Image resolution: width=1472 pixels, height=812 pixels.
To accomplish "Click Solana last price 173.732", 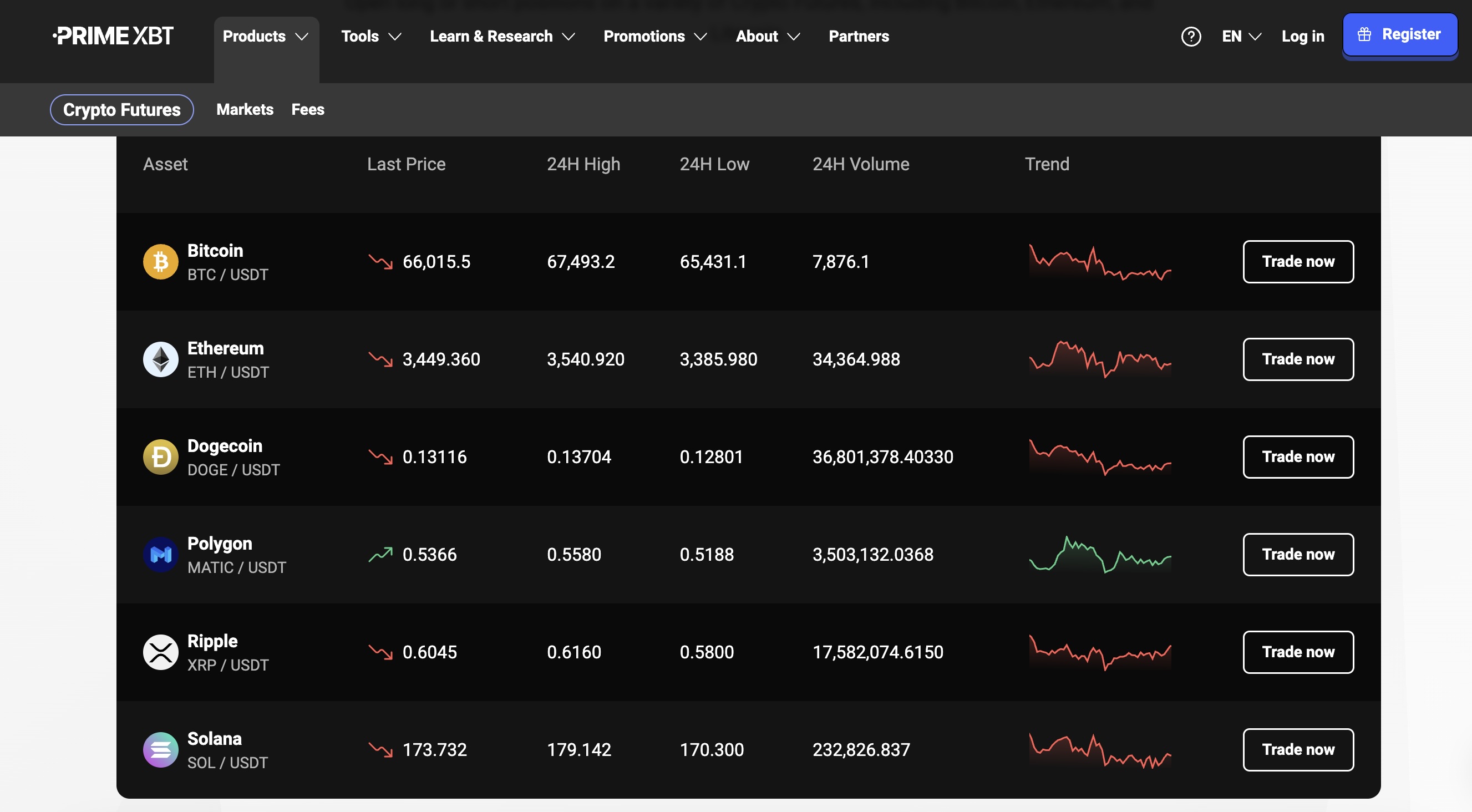I will coord(435,751).
